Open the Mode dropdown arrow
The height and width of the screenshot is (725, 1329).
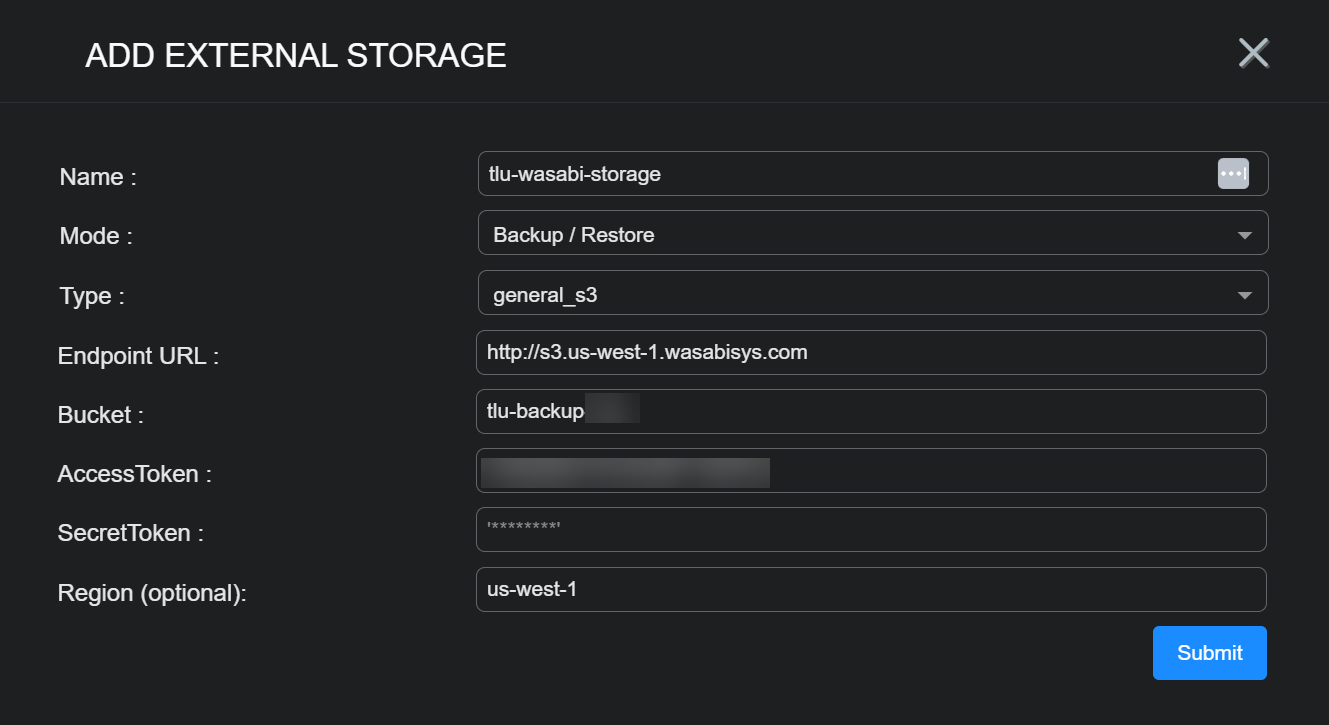point(1244,235)
